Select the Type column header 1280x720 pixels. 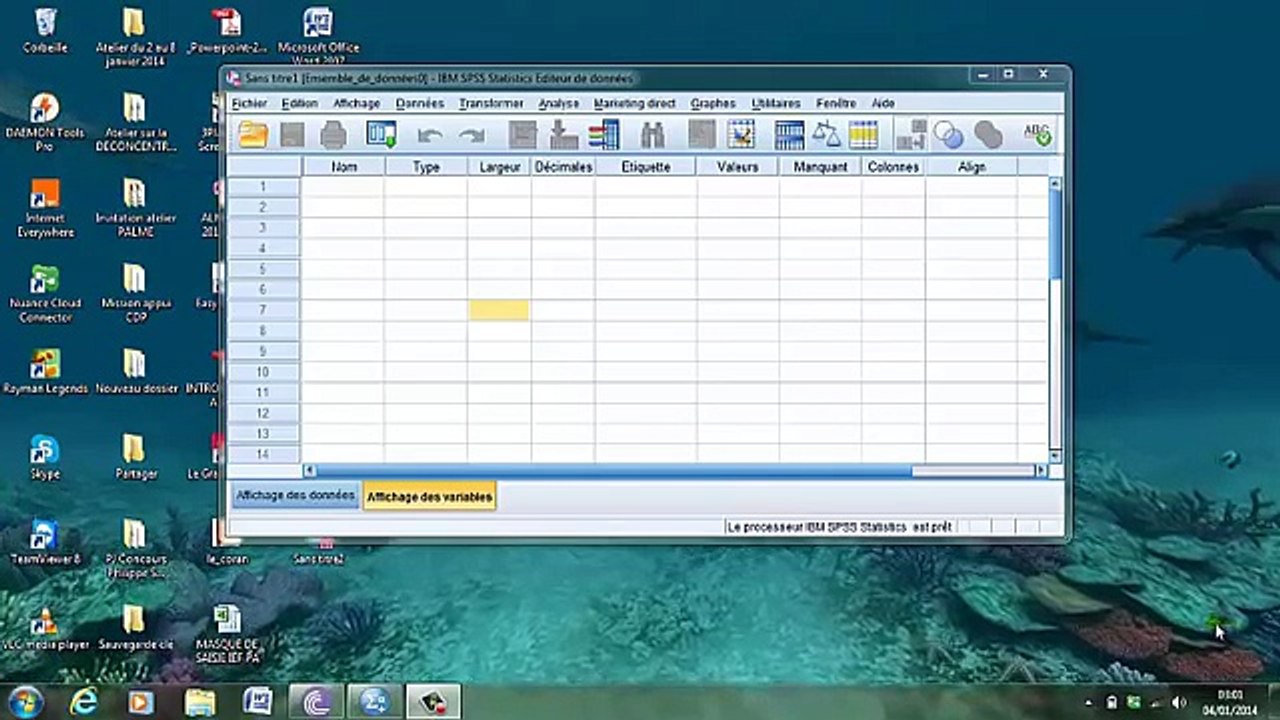pyautogui.click(x=426, y=167)
